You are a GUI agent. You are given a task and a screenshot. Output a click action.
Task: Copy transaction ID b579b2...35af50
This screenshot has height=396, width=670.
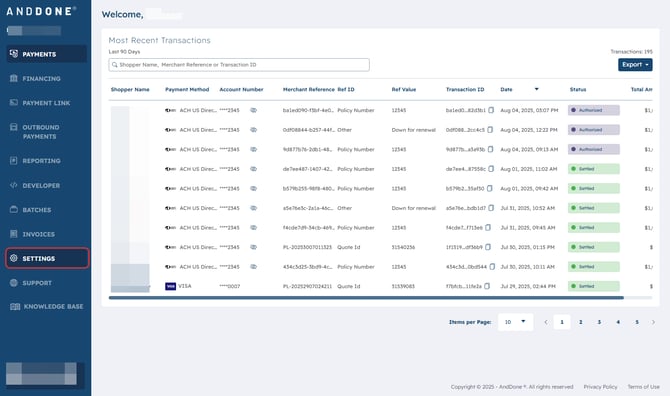490,188
